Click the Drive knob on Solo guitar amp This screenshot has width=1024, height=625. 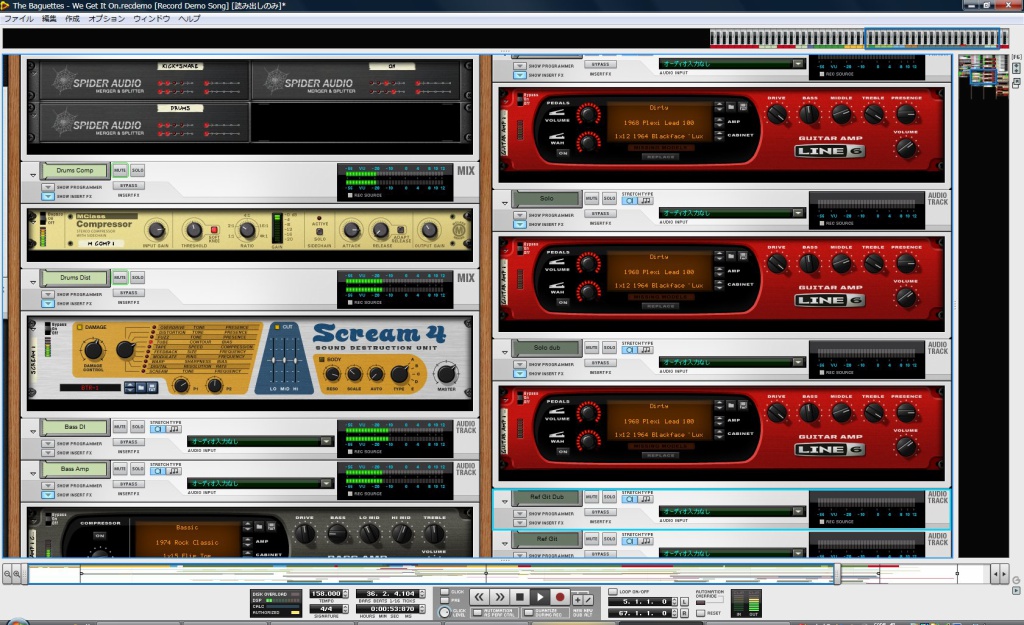(x=776, y=264)
